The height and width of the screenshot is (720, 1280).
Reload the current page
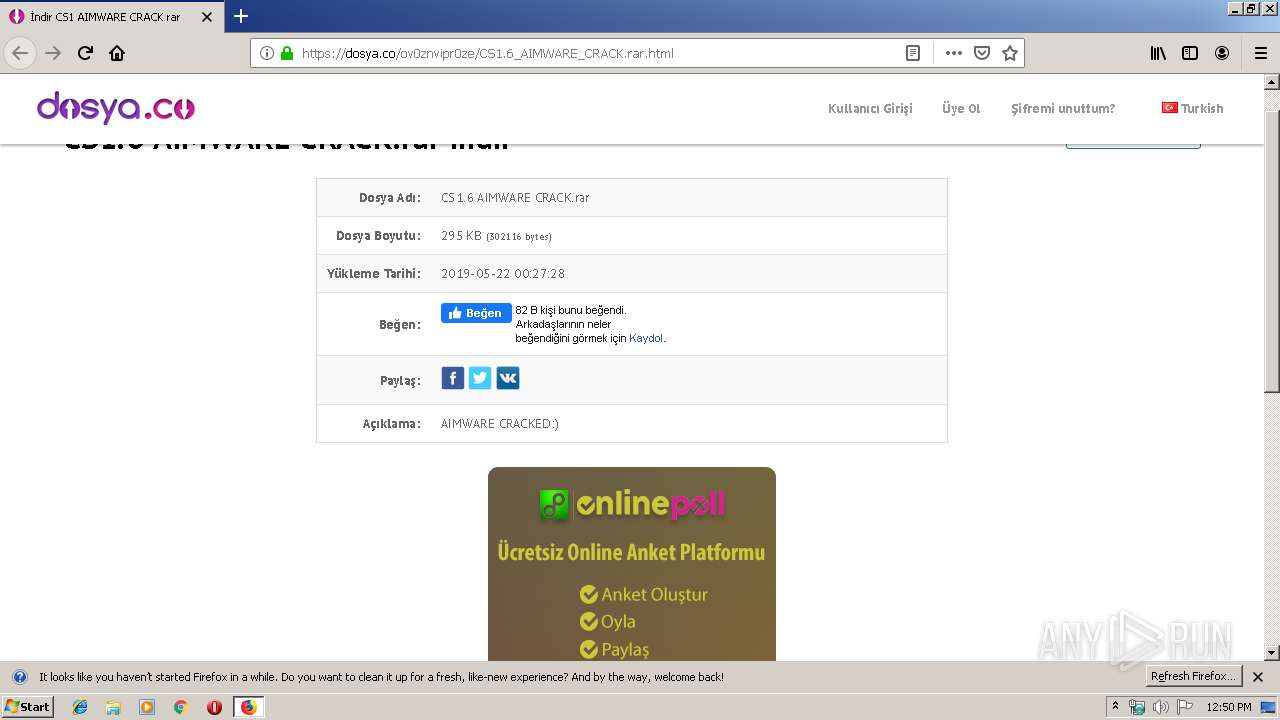(x=85, y=53)
